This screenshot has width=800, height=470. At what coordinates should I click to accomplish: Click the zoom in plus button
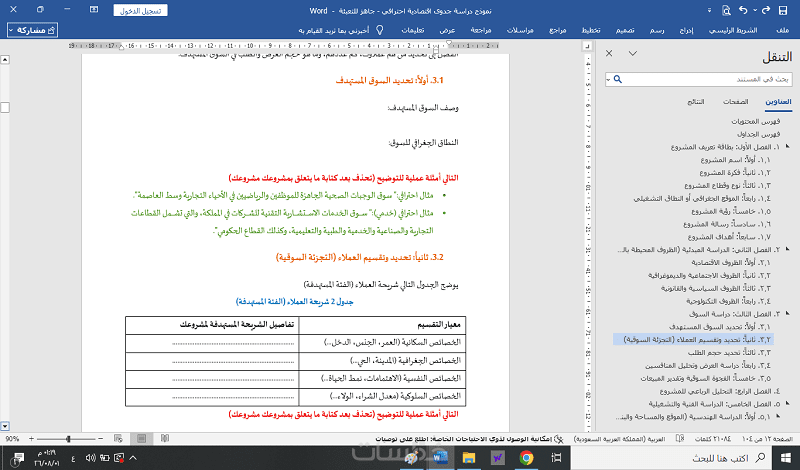click(31, 438)
